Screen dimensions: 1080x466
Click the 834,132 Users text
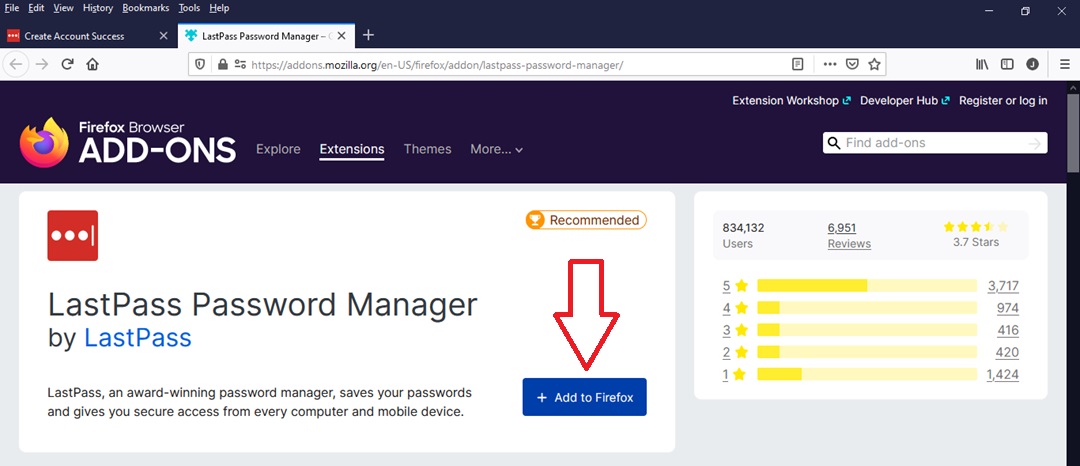[x=743, y=235]
